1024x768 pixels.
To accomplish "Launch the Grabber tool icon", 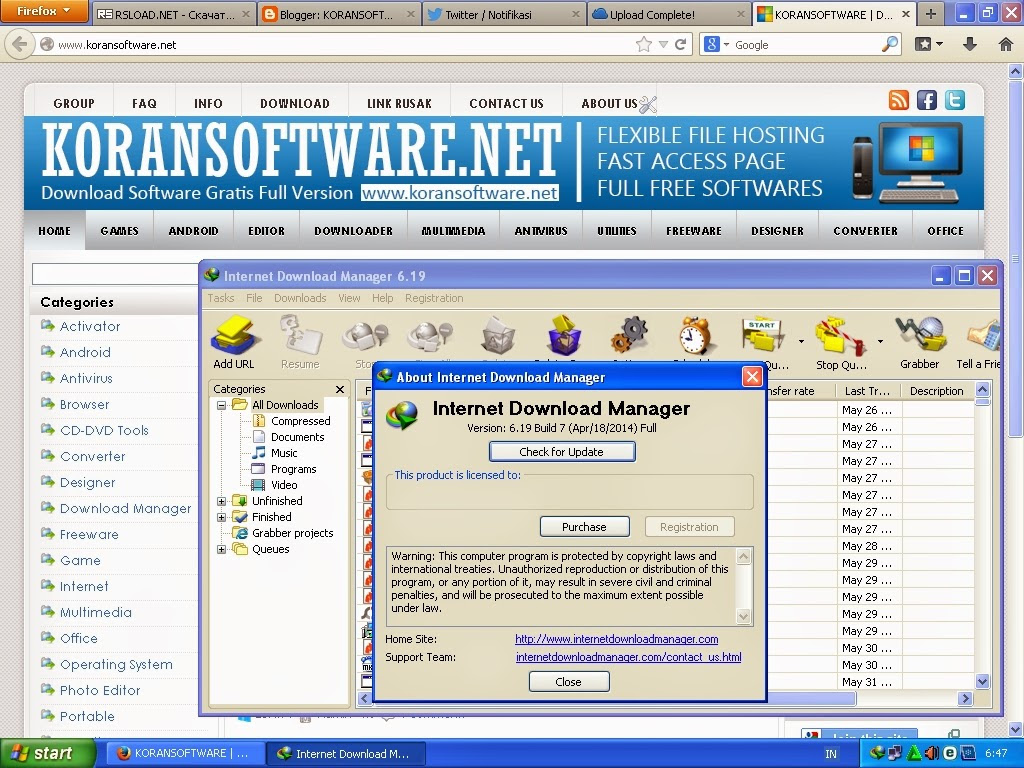I will [x=920, y=343].
